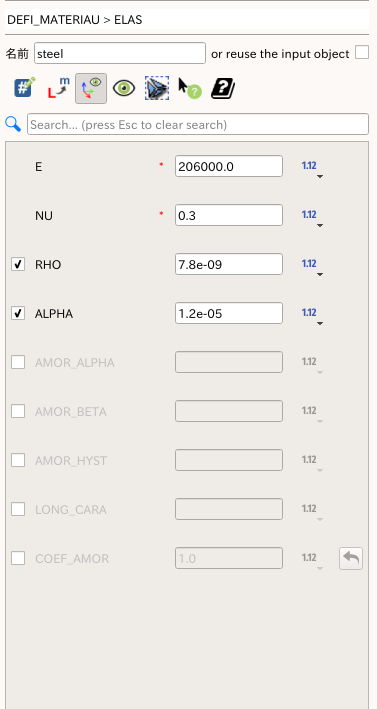
Task: Click the blue magnifying glass search icon
Action: point(13,124)
